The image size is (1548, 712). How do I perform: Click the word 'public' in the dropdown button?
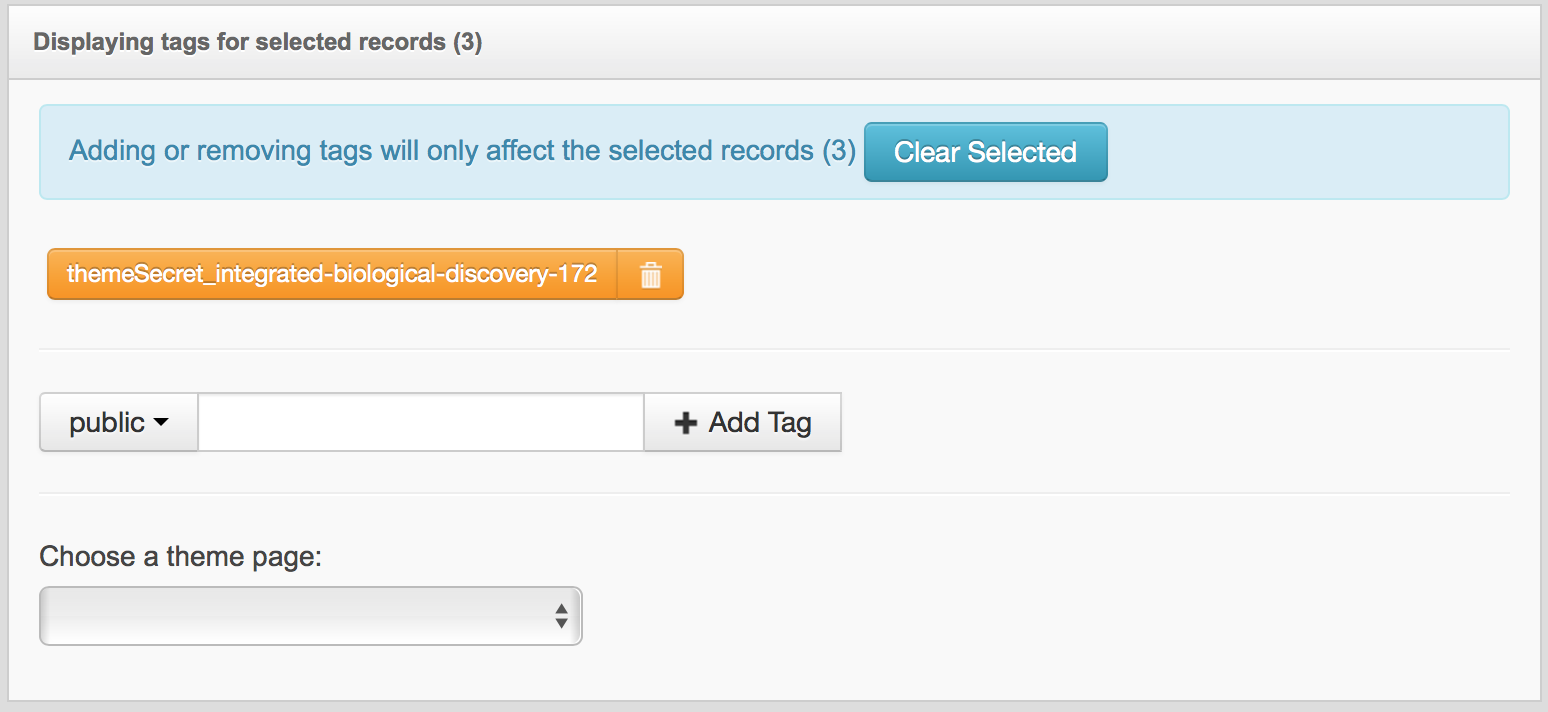(x=107, y=423)
